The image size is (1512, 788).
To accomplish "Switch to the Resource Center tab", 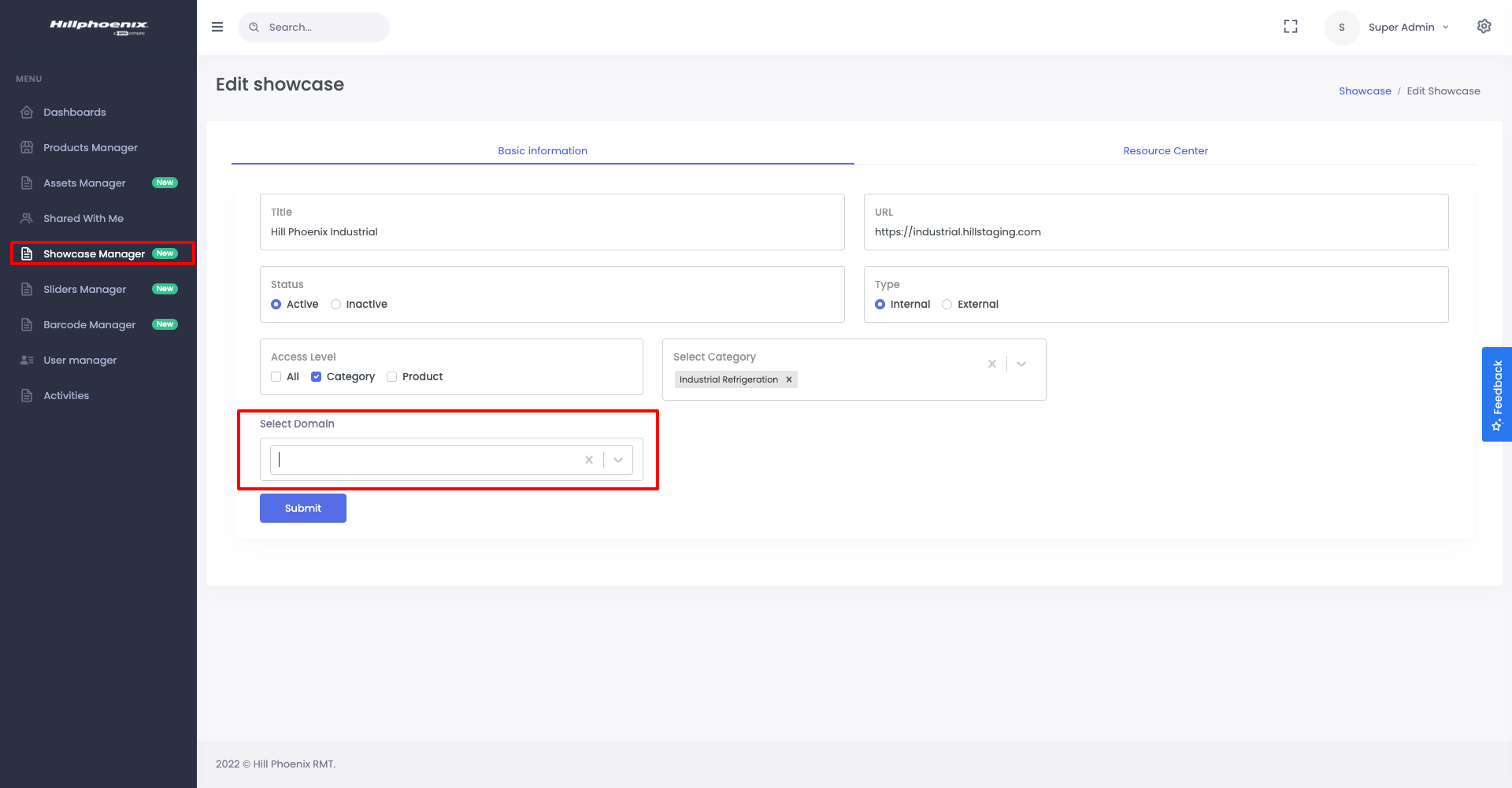I will click(x=1165, y=150).
